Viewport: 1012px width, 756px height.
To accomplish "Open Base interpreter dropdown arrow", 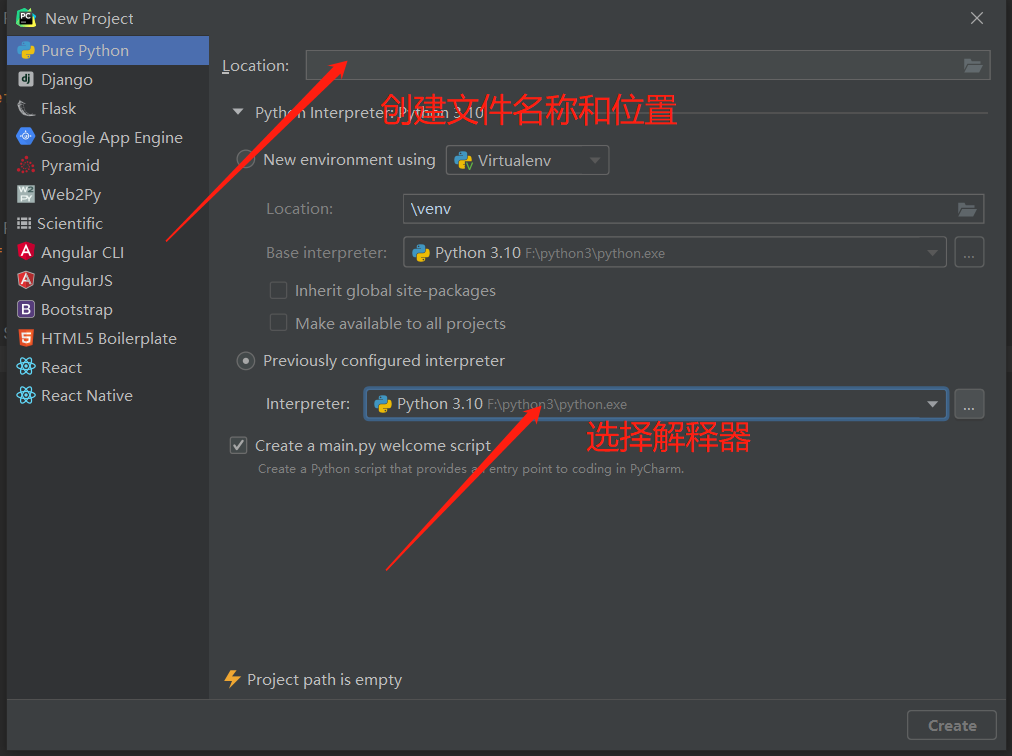I will tap(932, 252).
